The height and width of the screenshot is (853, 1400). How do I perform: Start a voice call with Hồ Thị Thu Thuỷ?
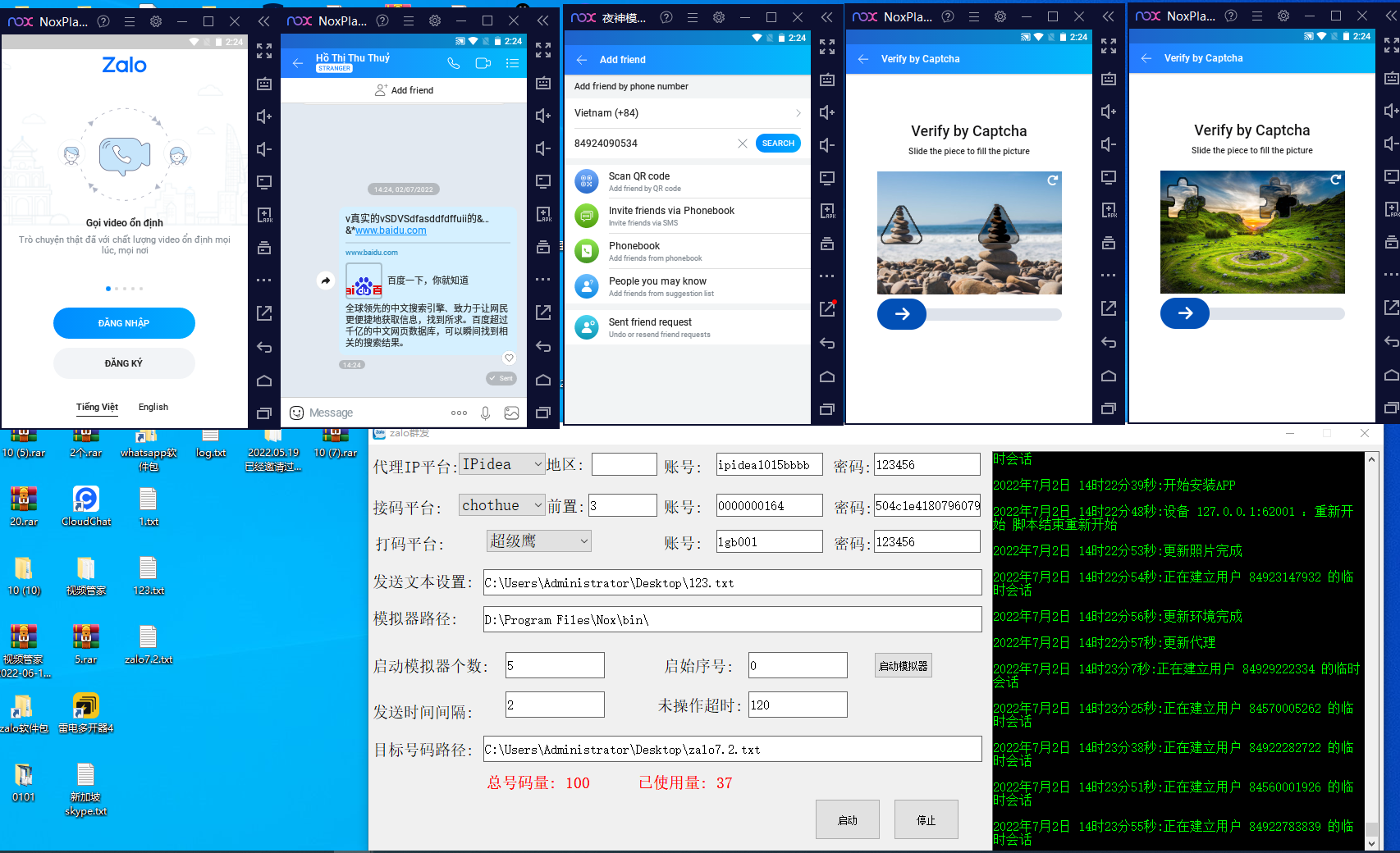click(453, 63)
